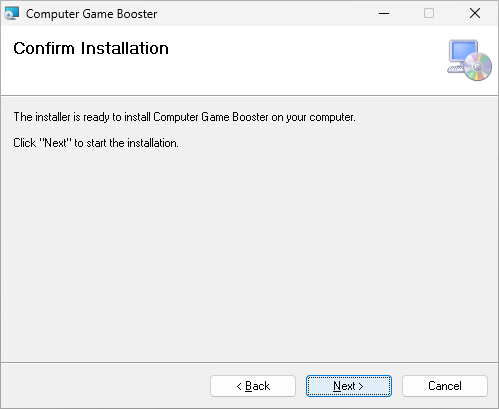The image size is (499, 409).
Task: Click the 'installer is ready to install' message
Action: pos(184,117)
